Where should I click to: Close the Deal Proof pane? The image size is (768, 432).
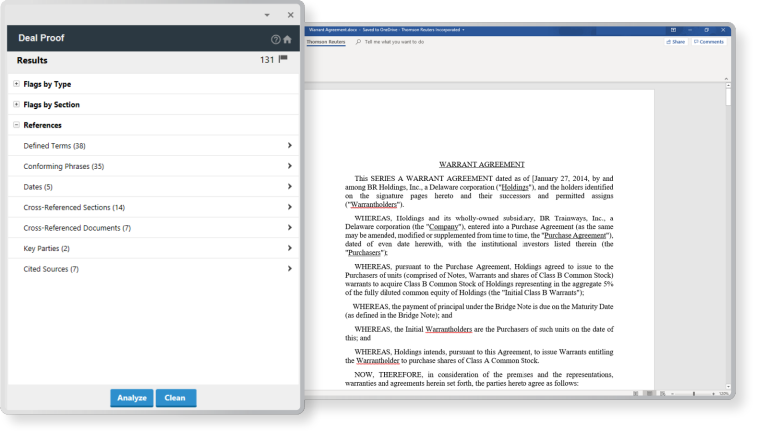point(290,15)
